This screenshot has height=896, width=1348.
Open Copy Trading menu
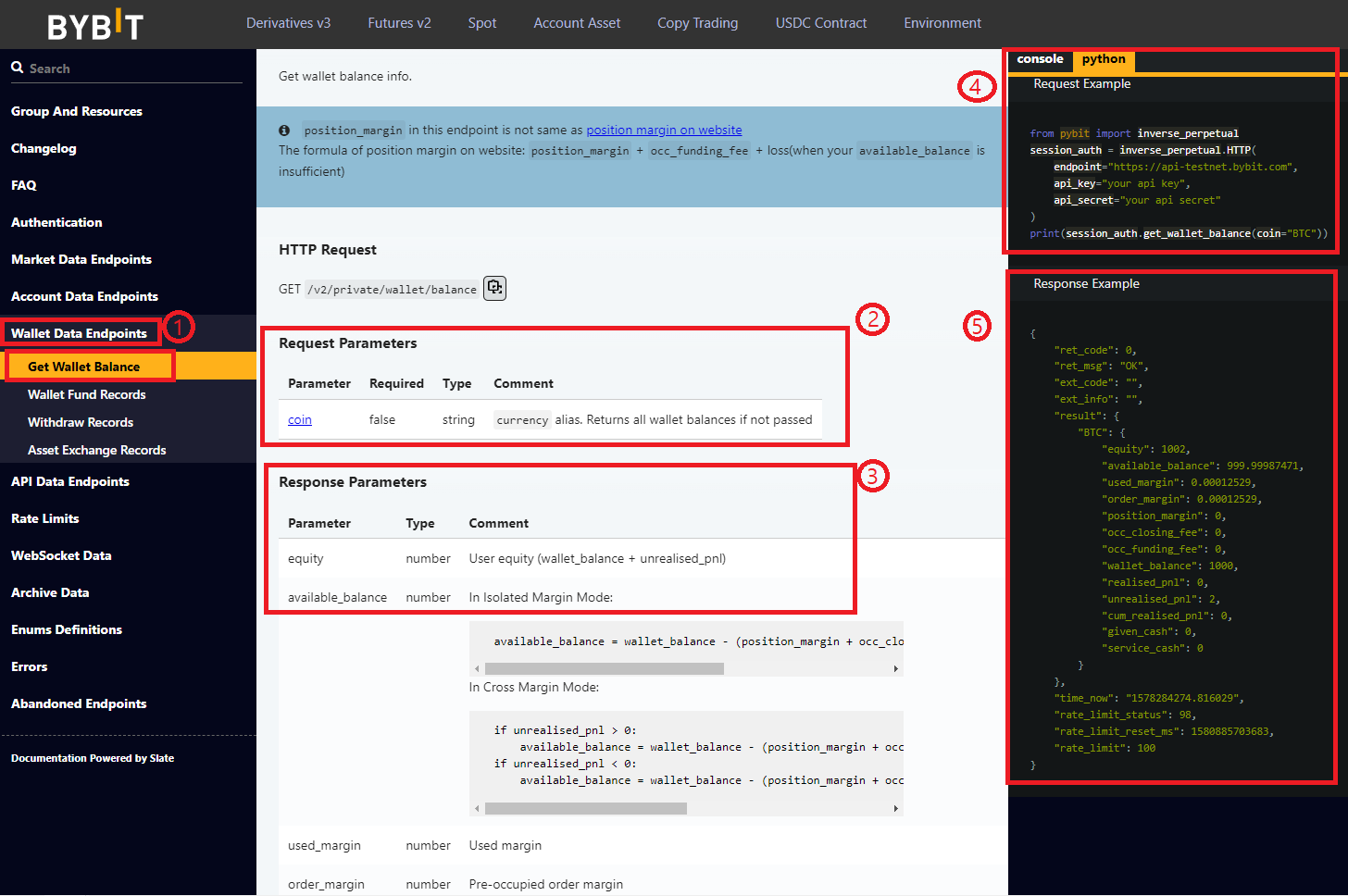698,23
